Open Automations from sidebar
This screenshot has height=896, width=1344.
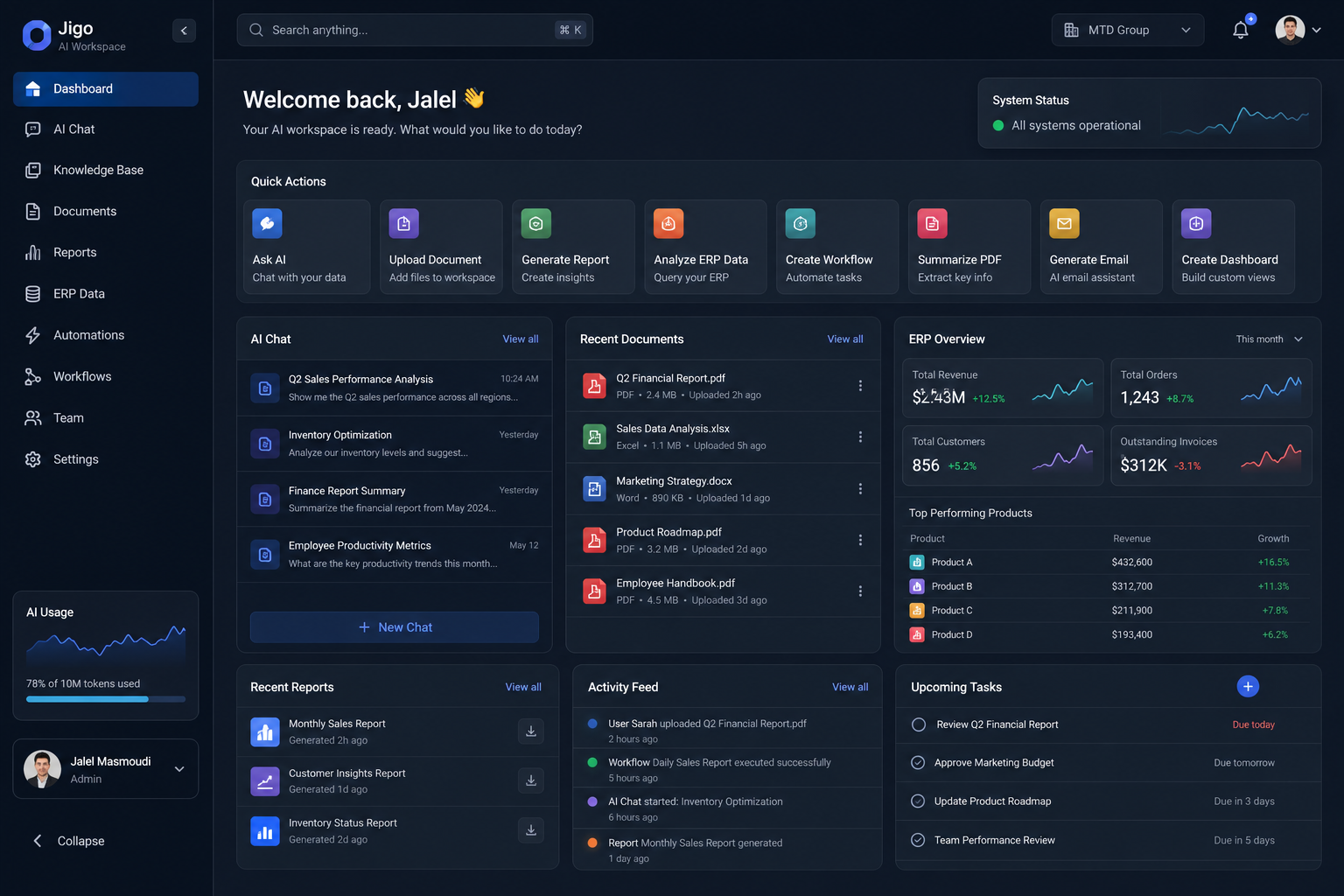click(x=106, y=335)
